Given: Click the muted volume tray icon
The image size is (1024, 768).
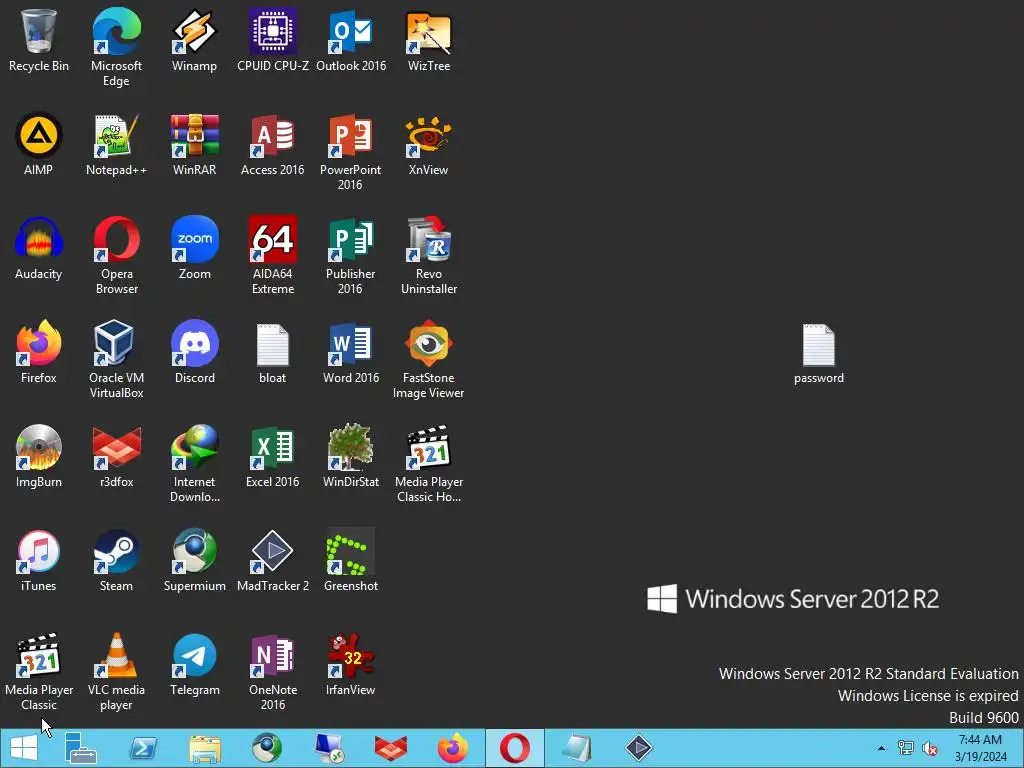Looking at the screenshot, I should click(929, 748).
